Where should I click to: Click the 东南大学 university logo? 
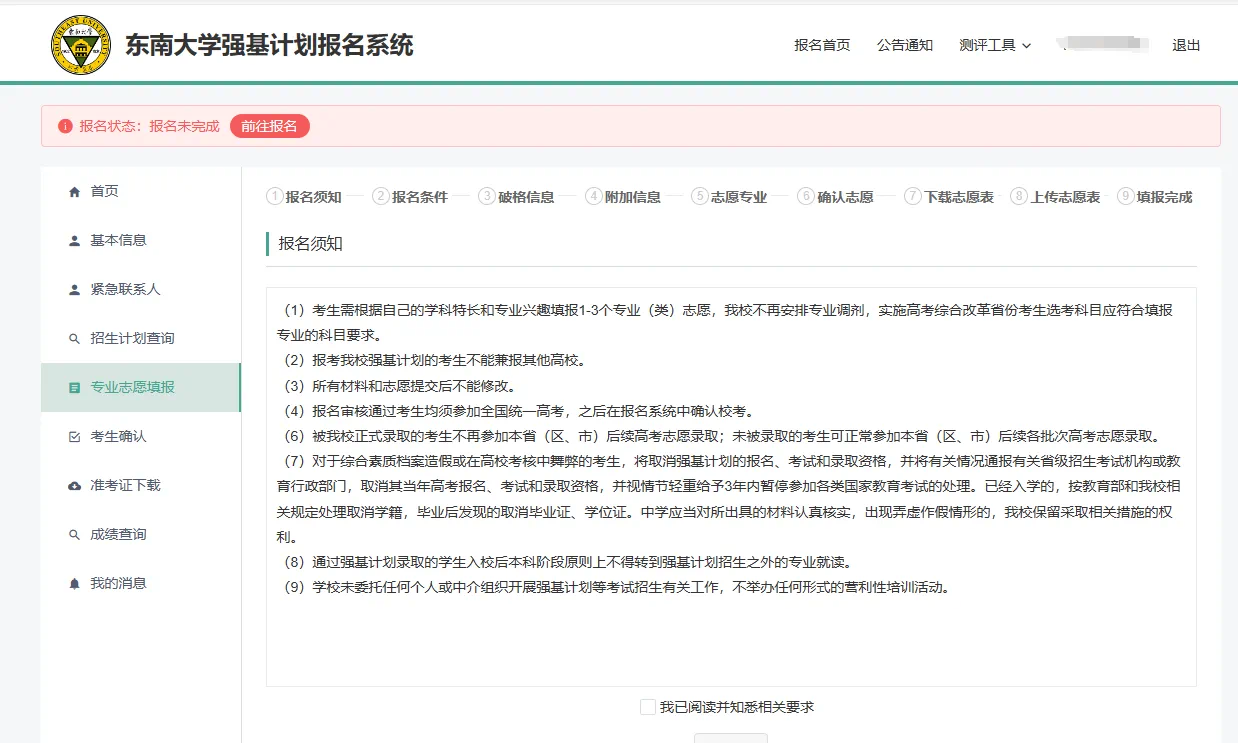tap(80, 42)
